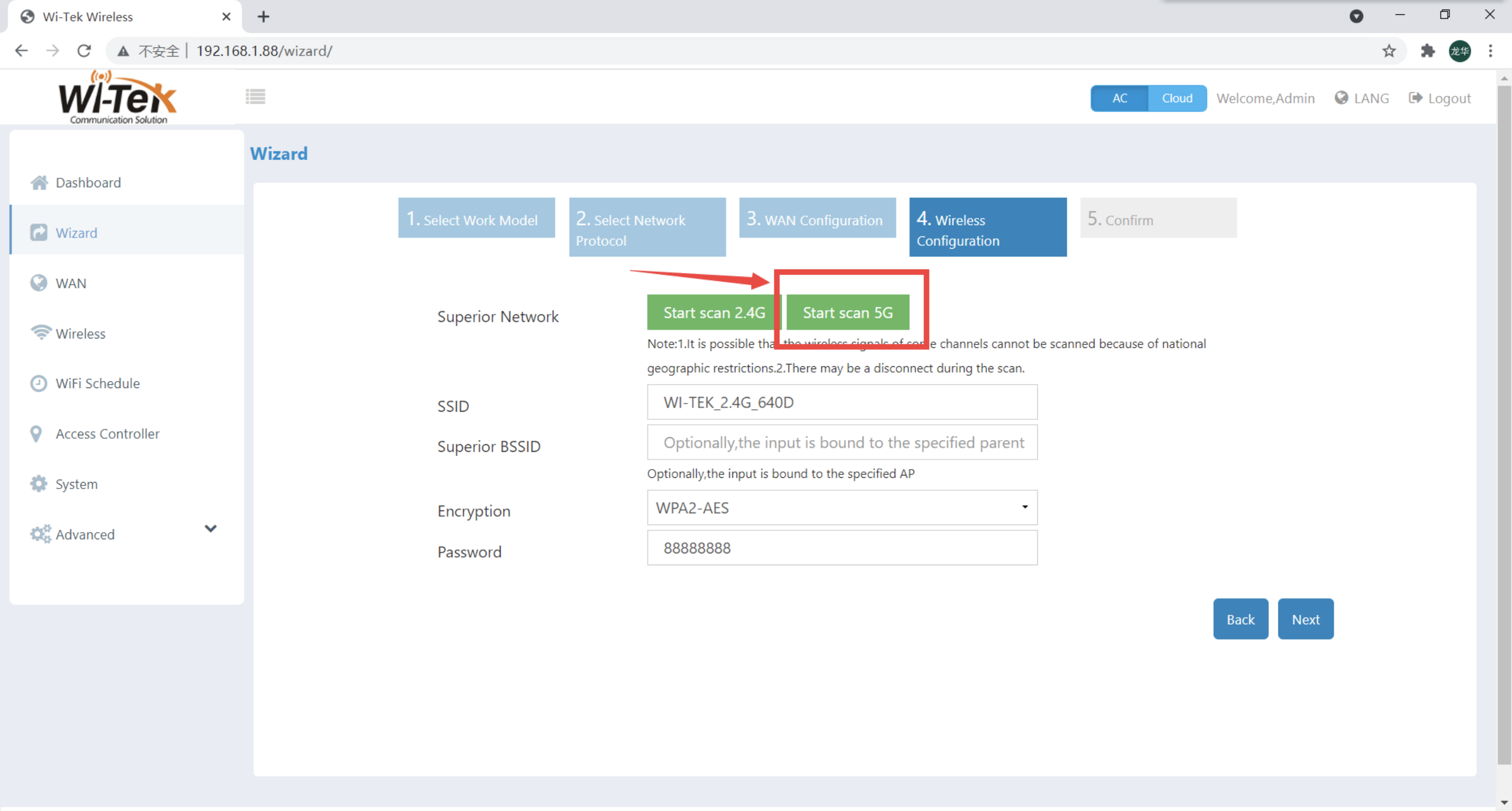This screenshot has height=811, width=1512.
Task: Click the Superior BSSID input field
Action: (842, 442)
